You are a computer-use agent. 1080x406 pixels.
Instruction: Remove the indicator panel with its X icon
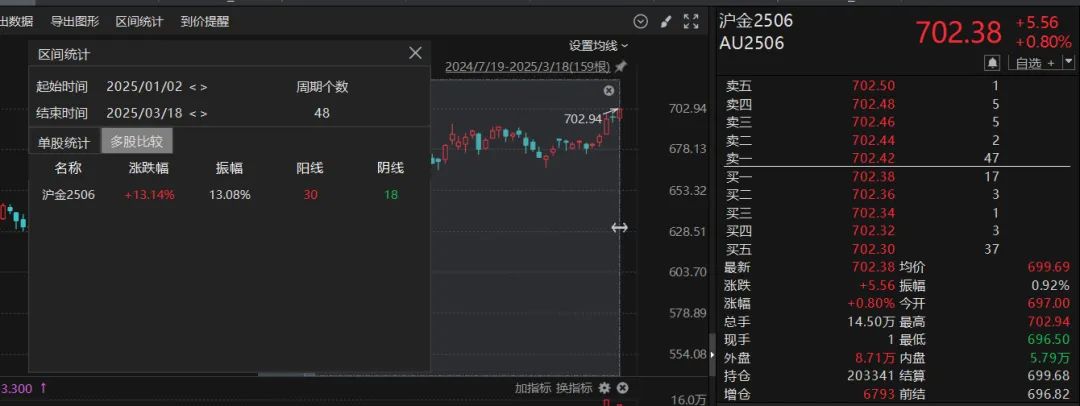pos(623,387)
